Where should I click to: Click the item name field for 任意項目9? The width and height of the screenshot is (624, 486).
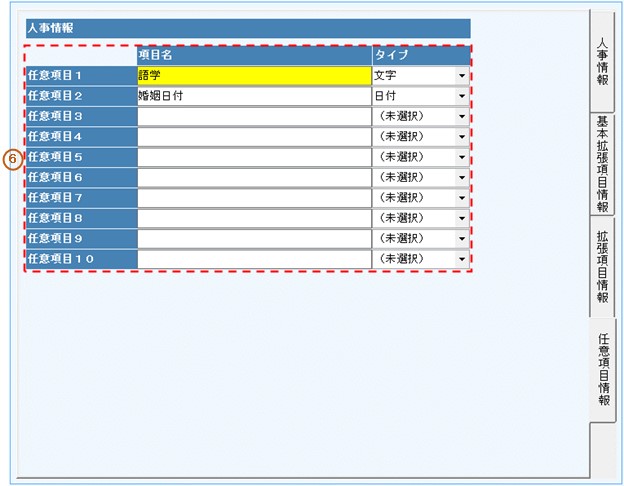coord(253,239)
